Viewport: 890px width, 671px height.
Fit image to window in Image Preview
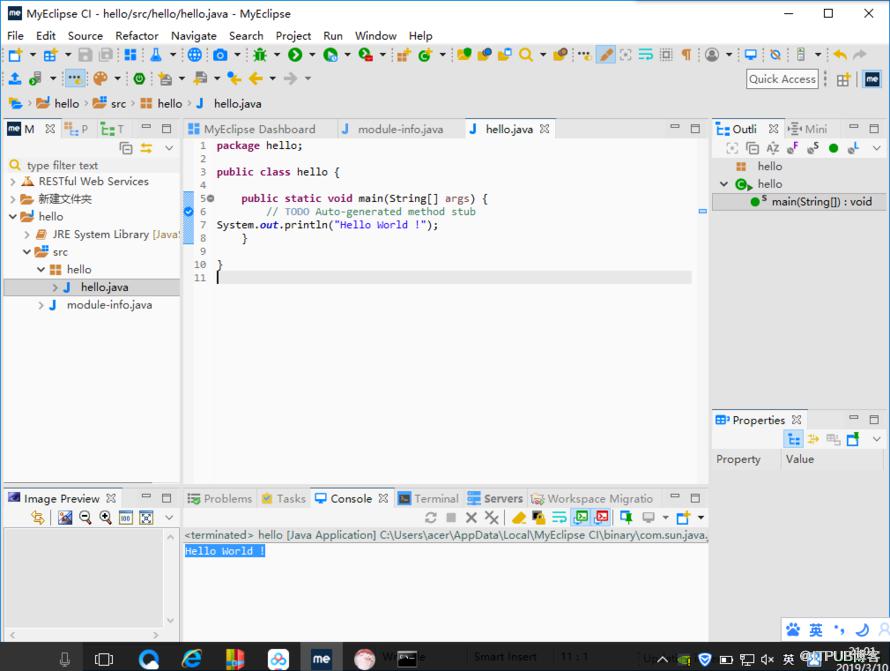pos(146,517)
